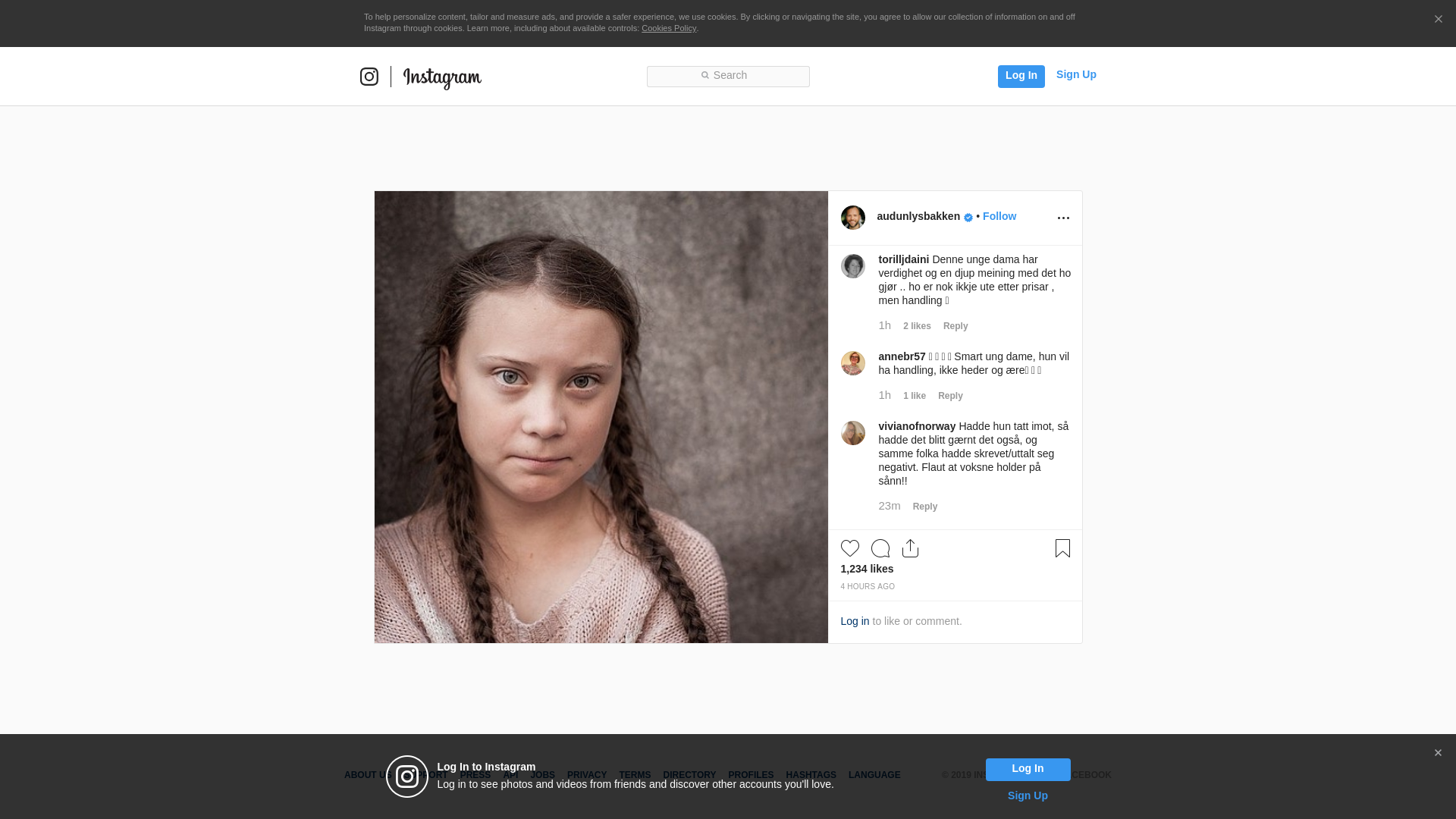The image size is (1456, 819).
Task: Dismiss the cookie notice banner
Action: click(1438, 20)
